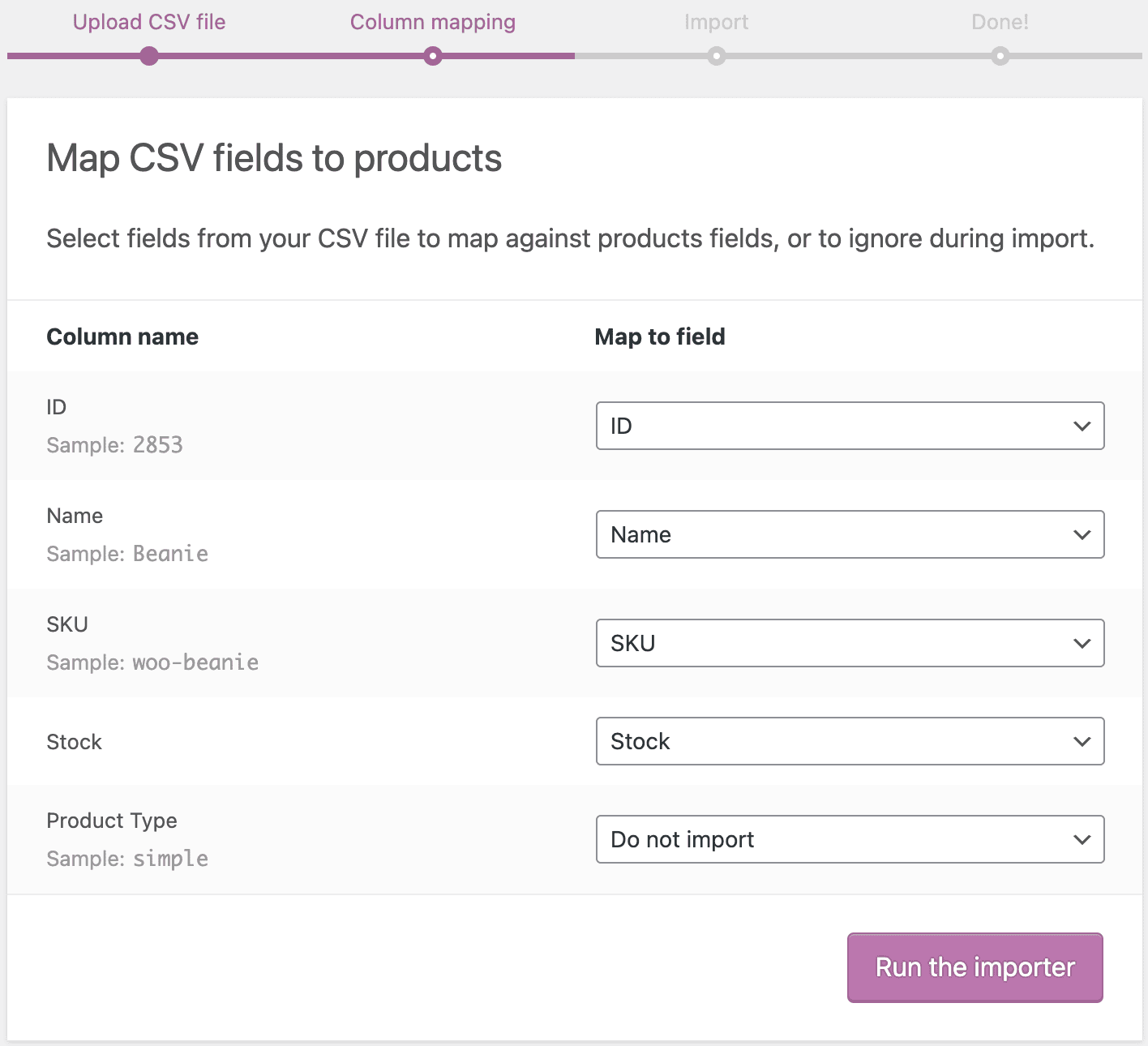Expand the Do not import dropdown

[x=850, y=839]
